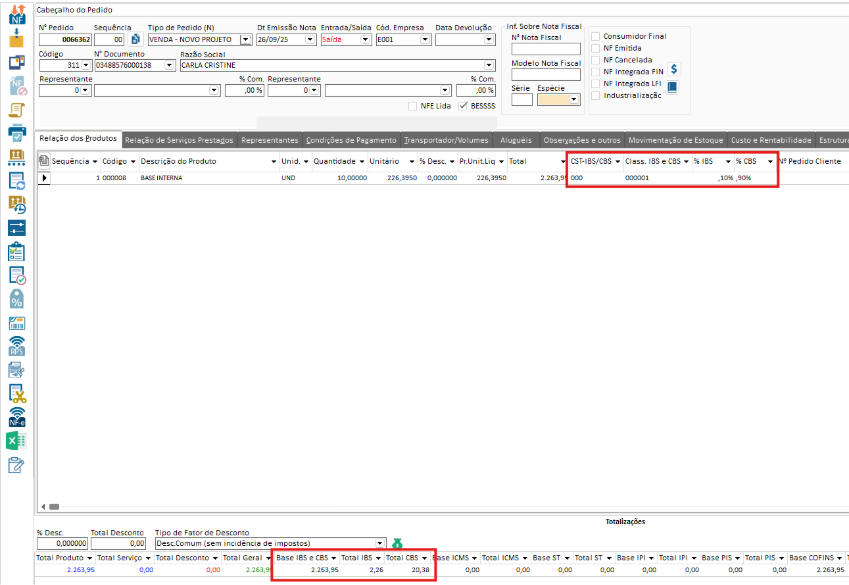849x585 pixels.
Task: Click the barcode icon in left sidebar
Action: coord(15,323)
